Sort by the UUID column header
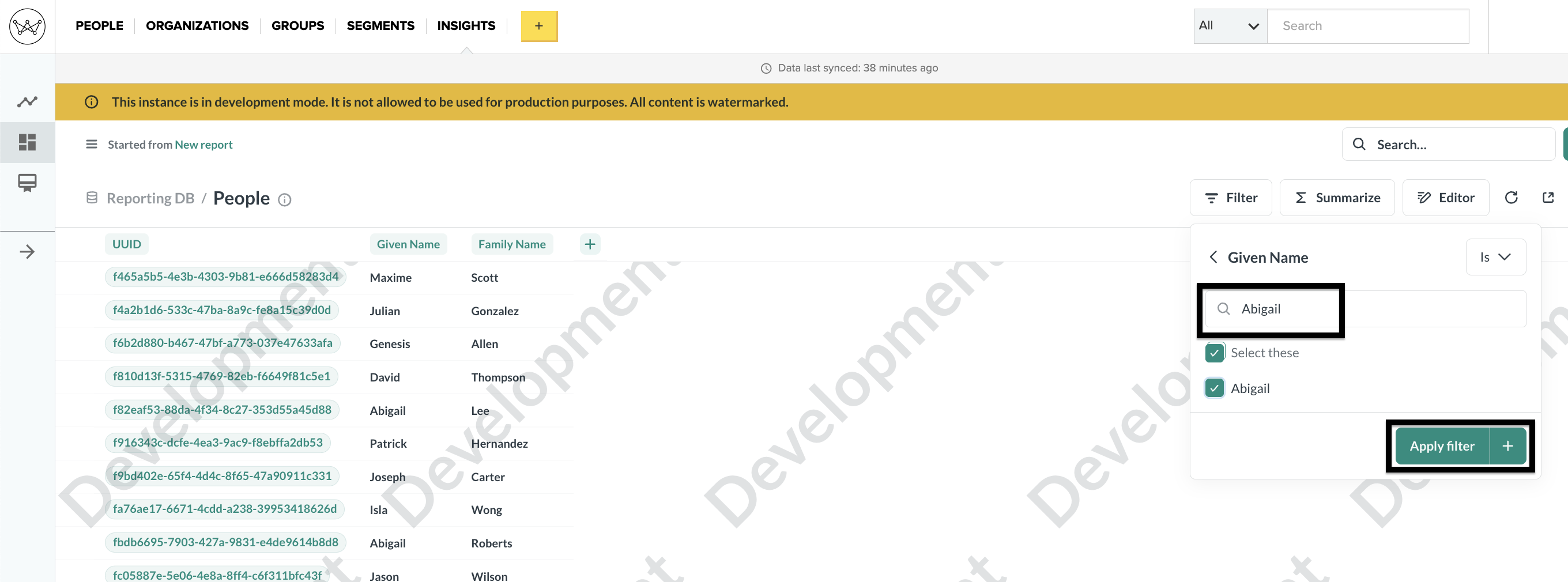The image size is (1568, 582). click(x=127, y=244)
